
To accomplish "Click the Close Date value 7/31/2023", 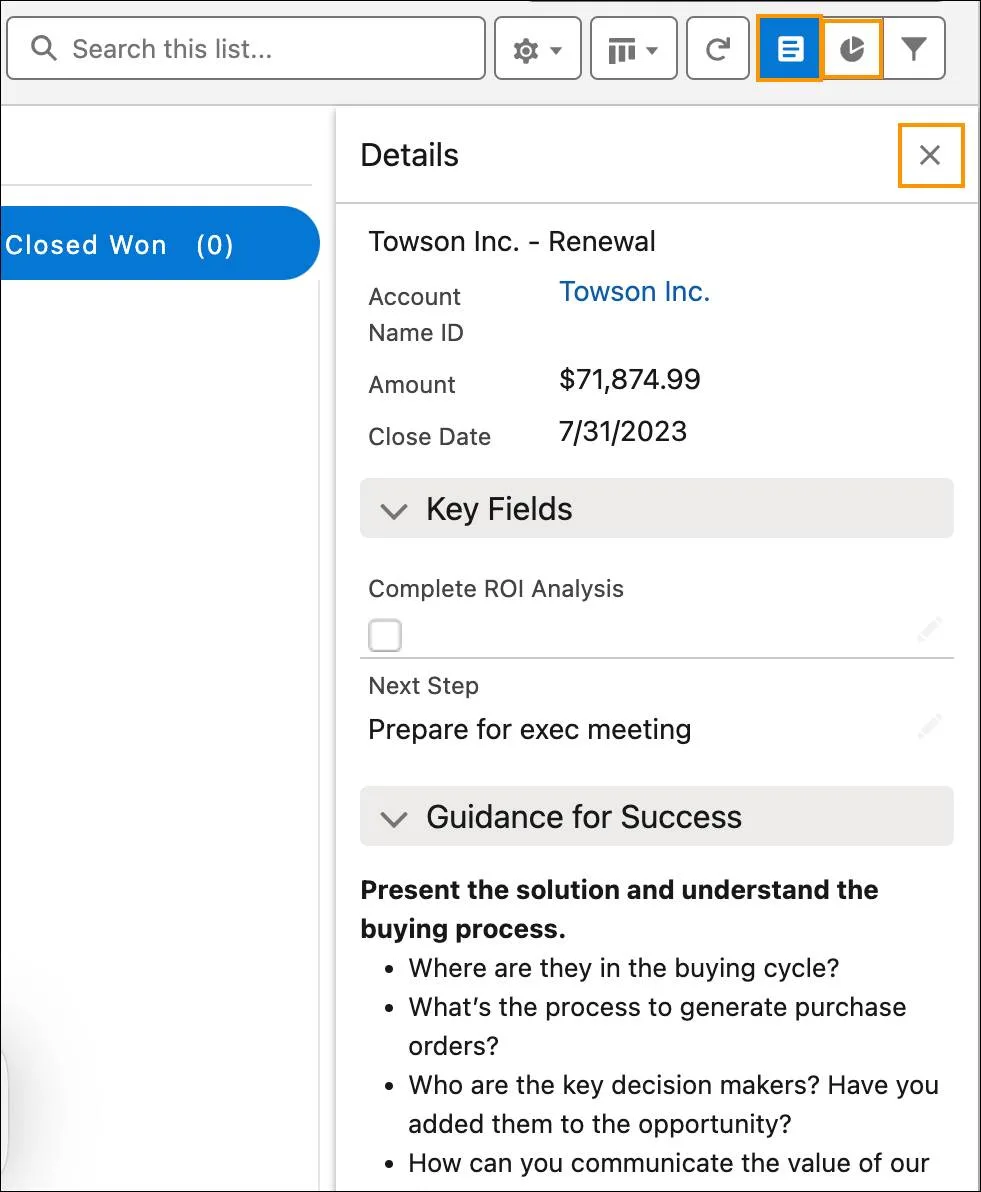I will click(623, 432).
